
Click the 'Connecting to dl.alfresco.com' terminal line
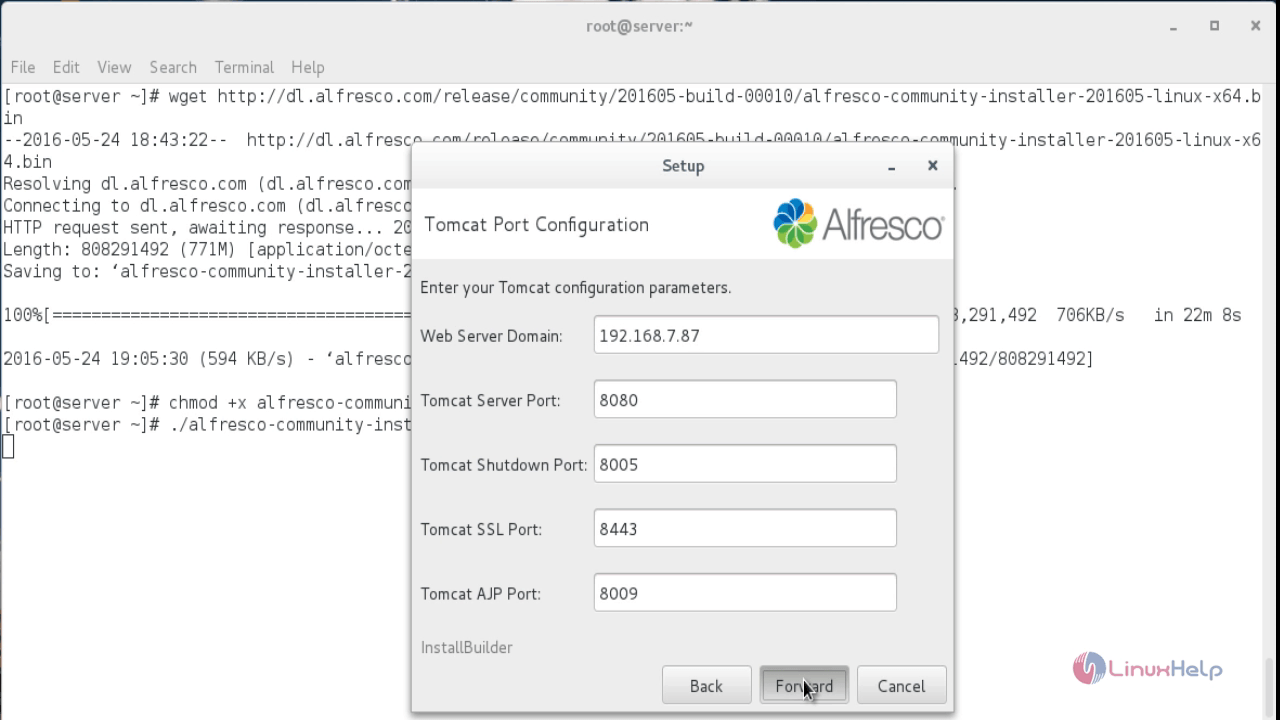click(x=207, y=206)
